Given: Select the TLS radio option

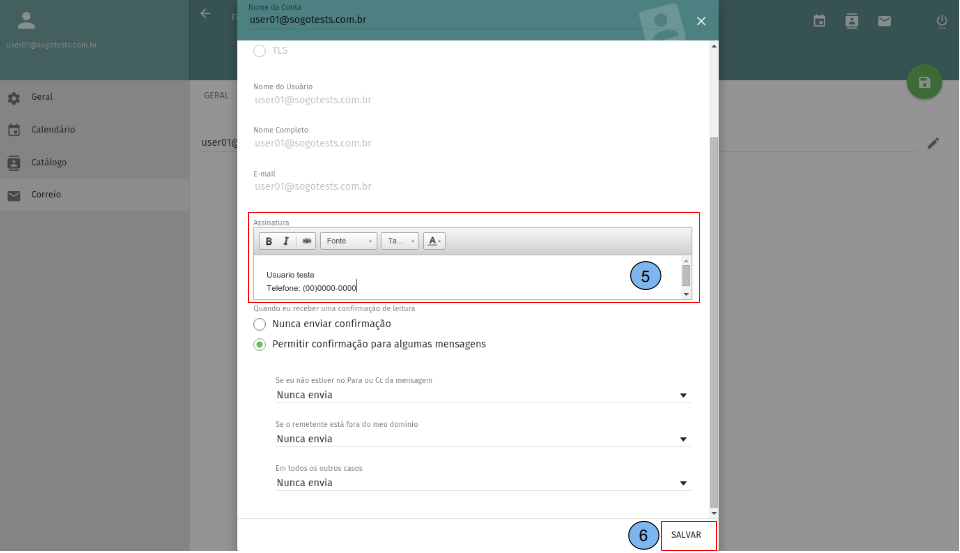Looking at the screenshot, I should click(x=260, y=50).
